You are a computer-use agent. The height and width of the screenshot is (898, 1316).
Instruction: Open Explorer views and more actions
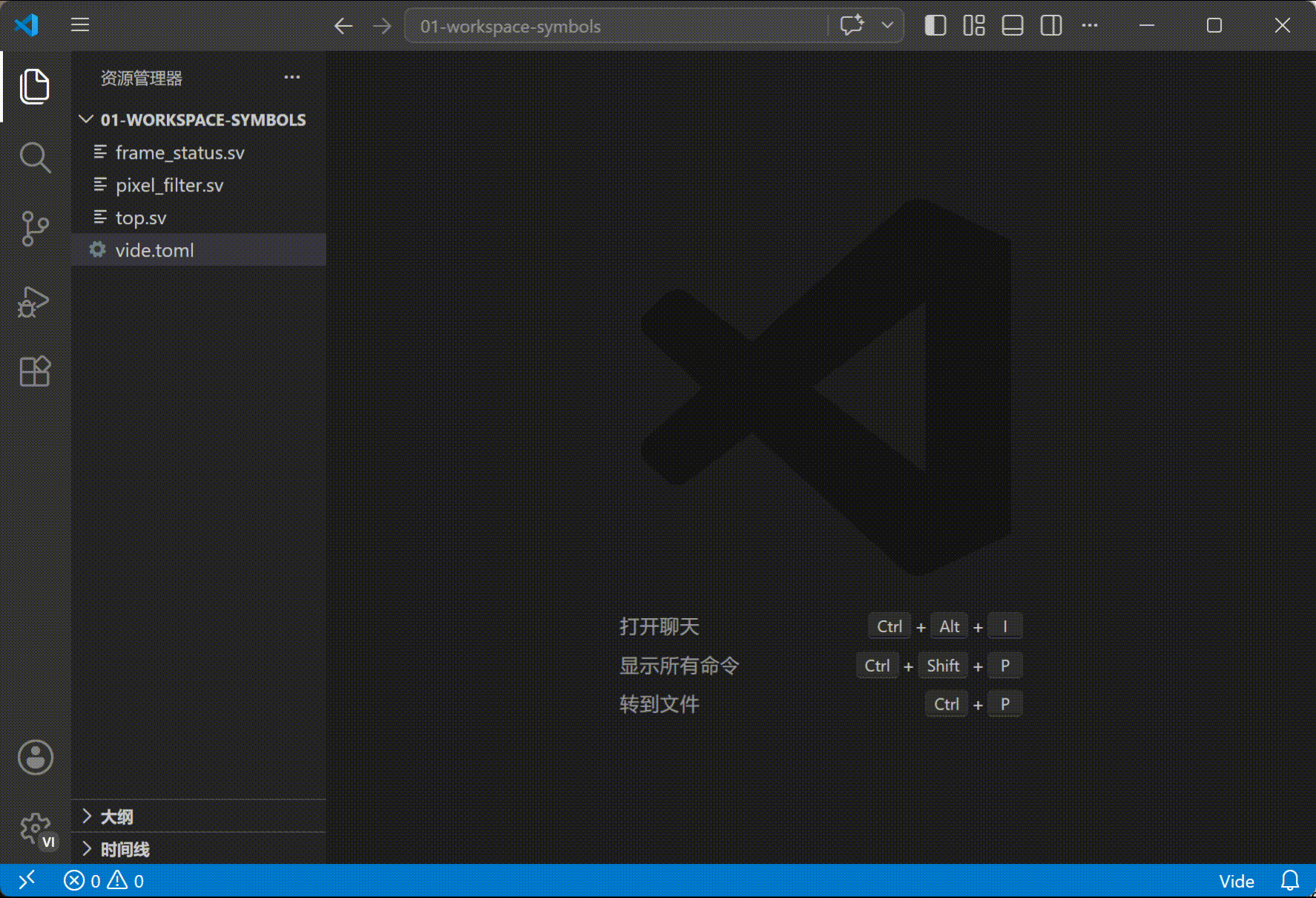(292, 77)
